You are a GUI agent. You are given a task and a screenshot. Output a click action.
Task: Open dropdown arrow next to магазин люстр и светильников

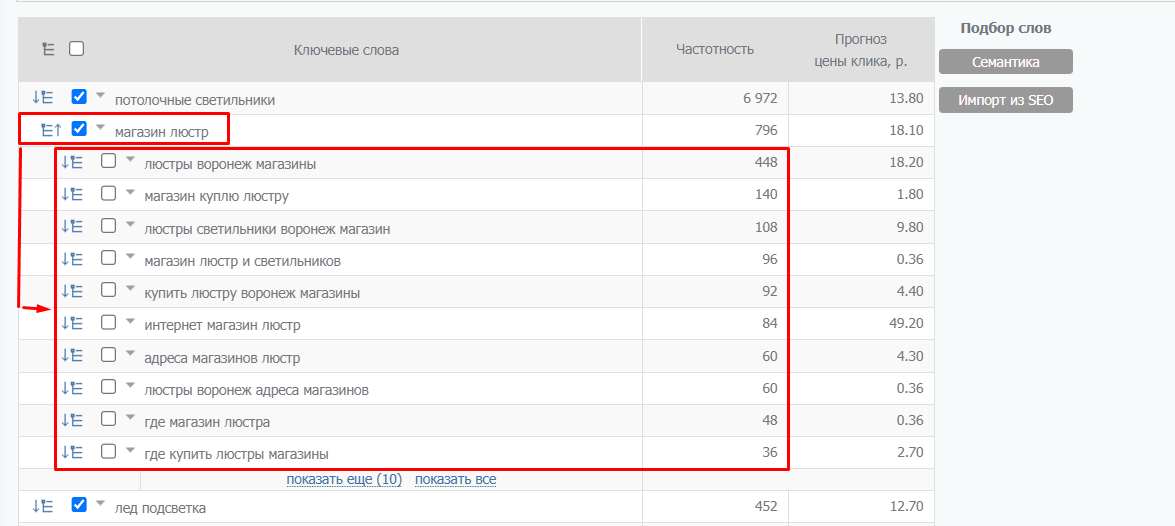tap(130, 258)
